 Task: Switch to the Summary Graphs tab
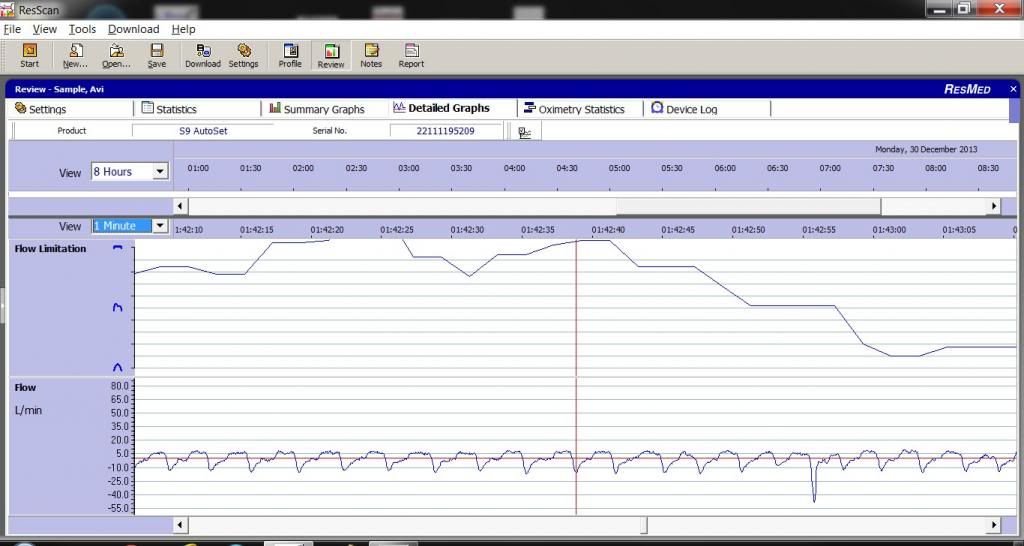point(317,109)
